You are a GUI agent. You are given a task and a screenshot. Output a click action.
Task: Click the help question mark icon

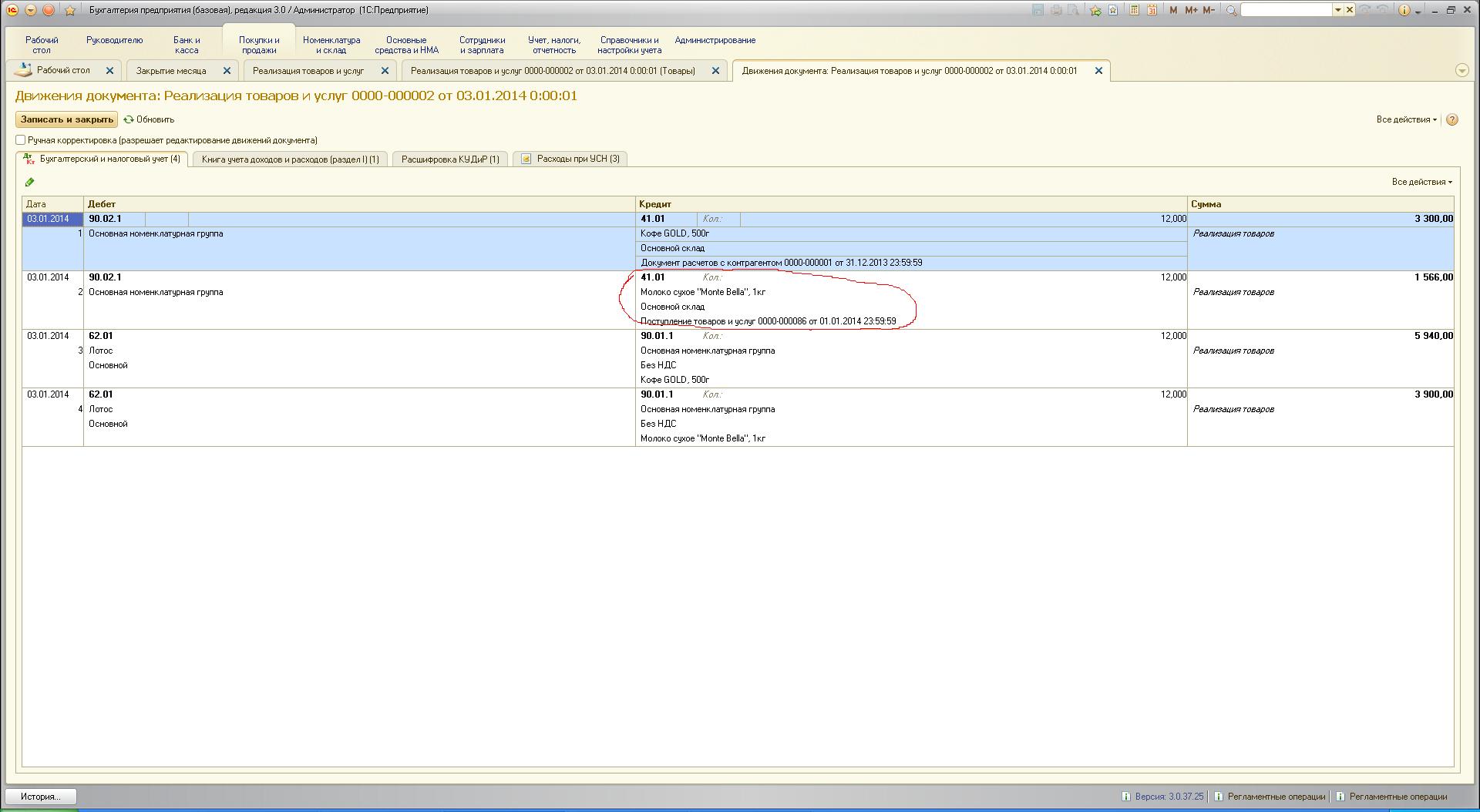[x=1452, y=119]
